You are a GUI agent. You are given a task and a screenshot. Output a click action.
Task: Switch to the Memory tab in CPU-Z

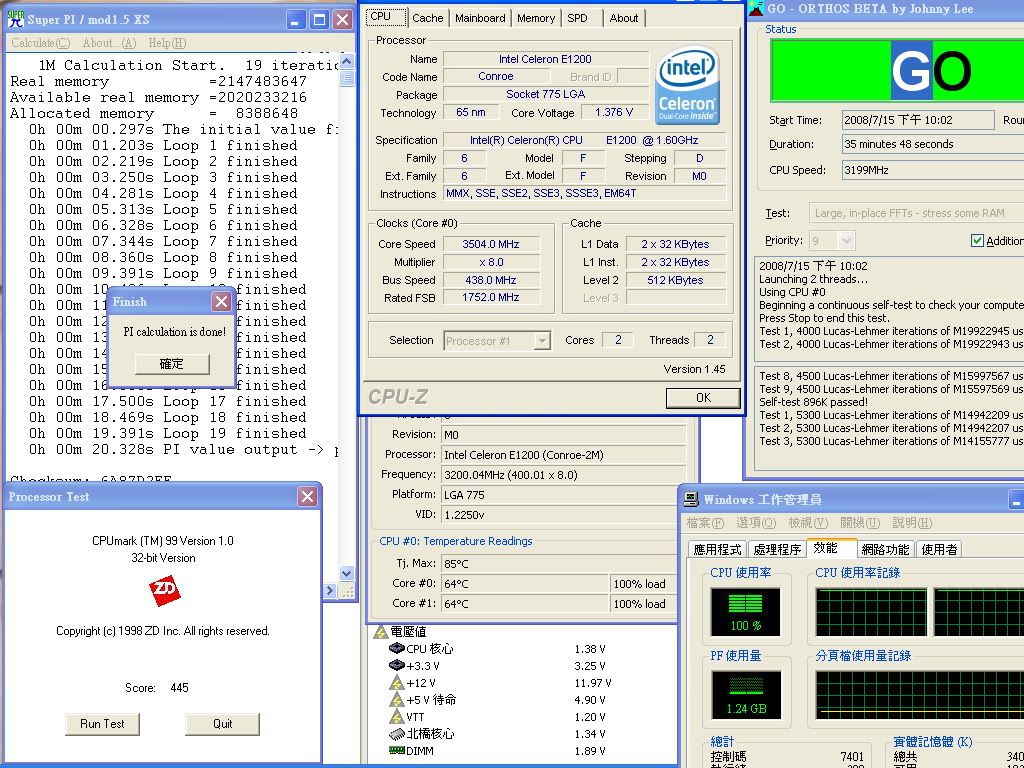[x=536, y=18]
